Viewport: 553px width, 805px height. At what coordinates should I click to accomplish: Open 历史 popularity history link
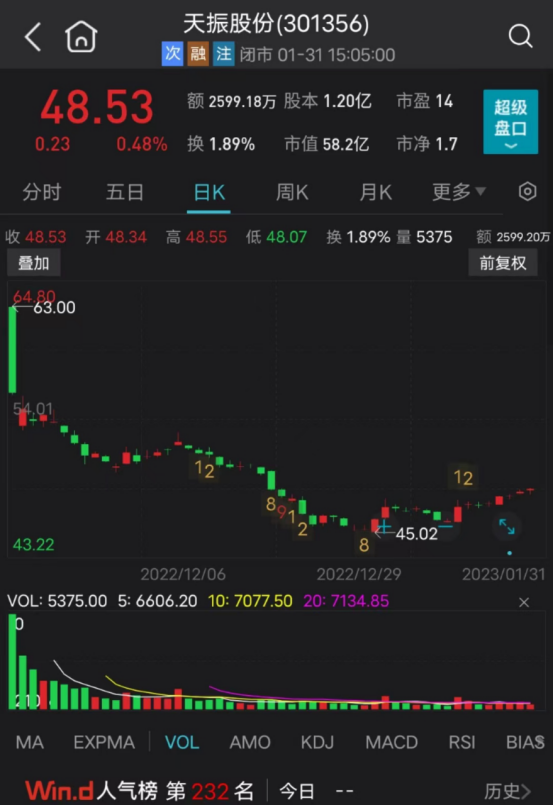coord(507,791)
